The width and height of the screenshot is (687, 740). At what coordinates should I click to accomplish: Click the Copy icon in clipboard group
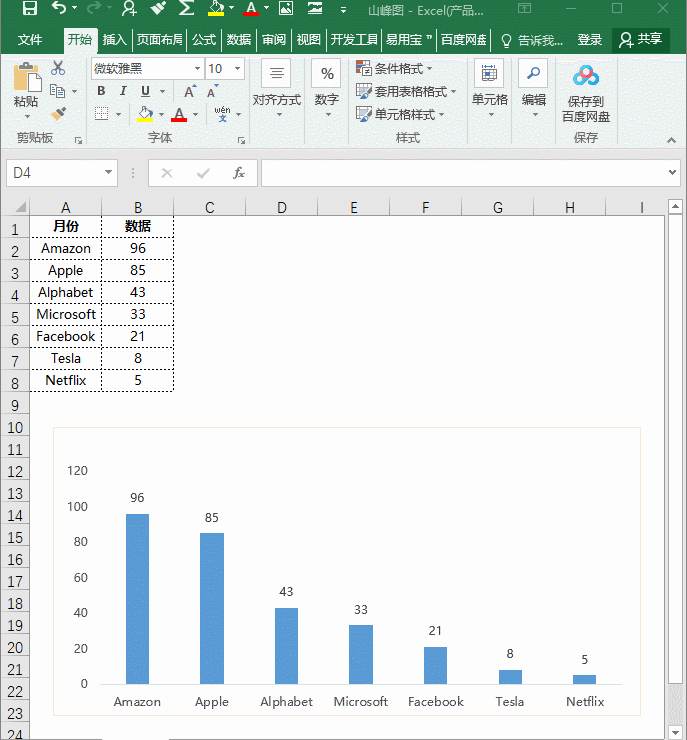click(57, 91)
